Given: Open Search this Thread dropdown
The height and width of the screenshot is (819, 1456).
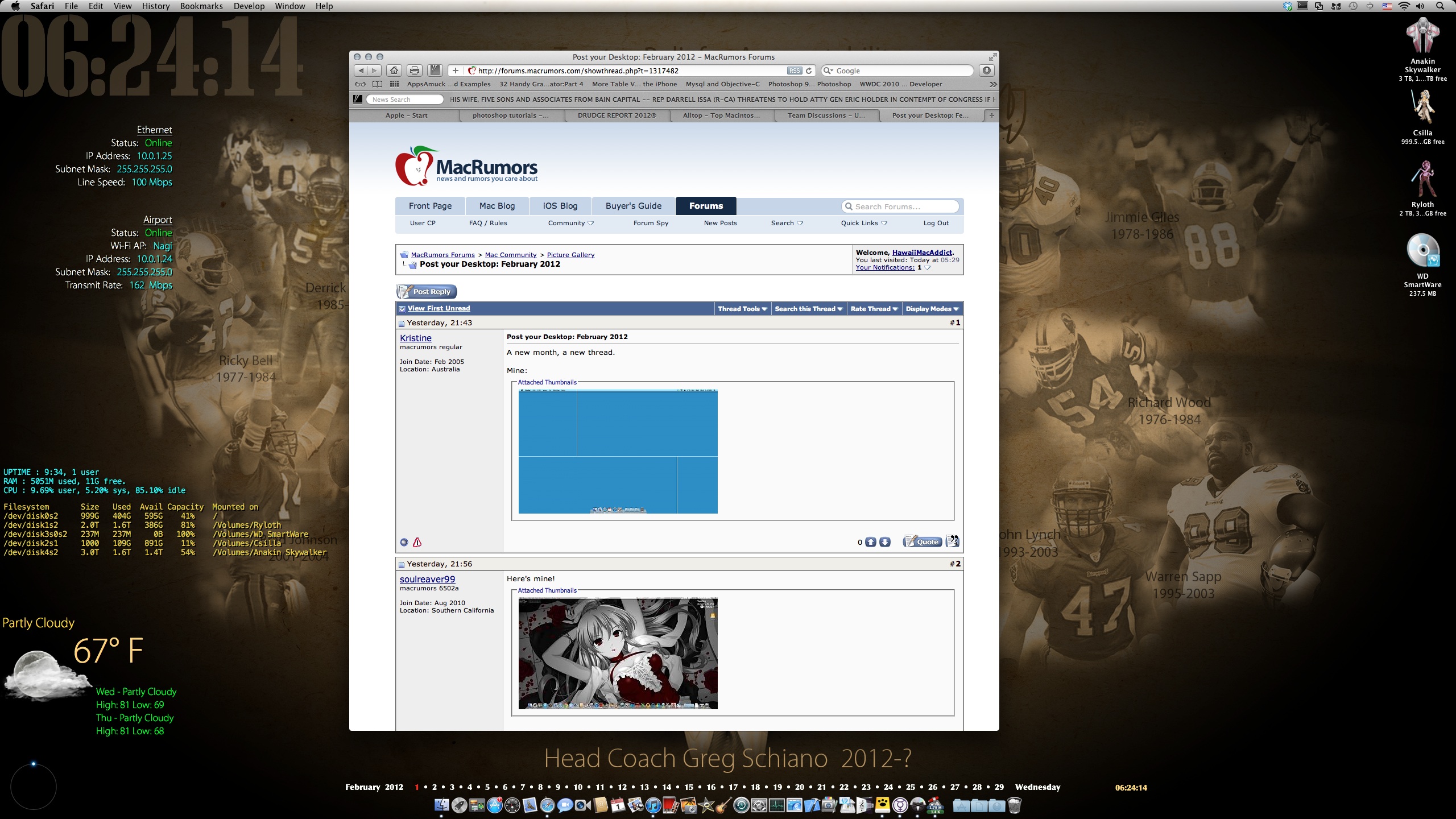Looking at the screenshot, I should tap(809, 309).
